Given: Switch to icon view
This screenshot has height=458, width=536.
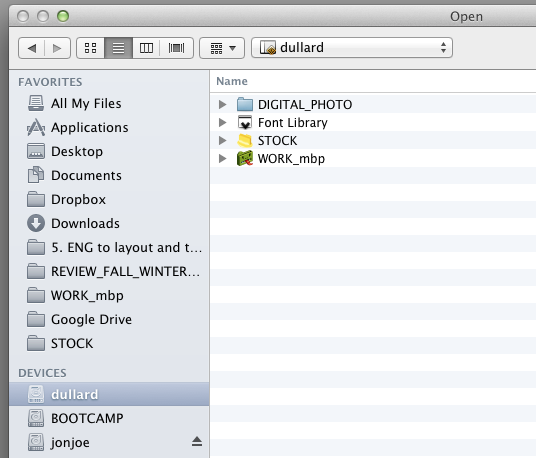Looking at the screenshot, I should [x=91, y=48].
